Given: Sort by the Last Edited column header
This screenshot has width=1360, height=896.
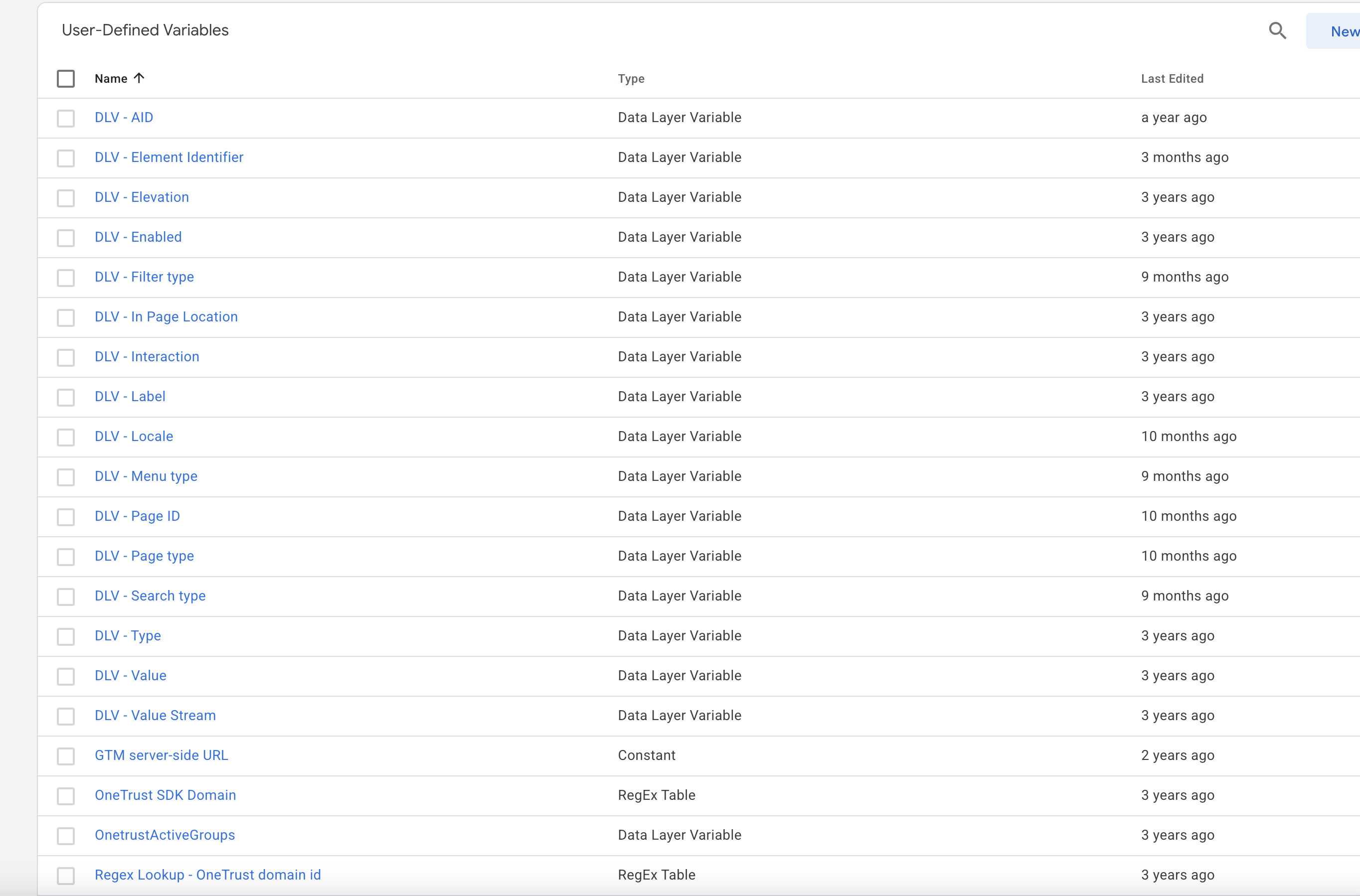Looking at the screenshot, I should (x=1172, y=79).
